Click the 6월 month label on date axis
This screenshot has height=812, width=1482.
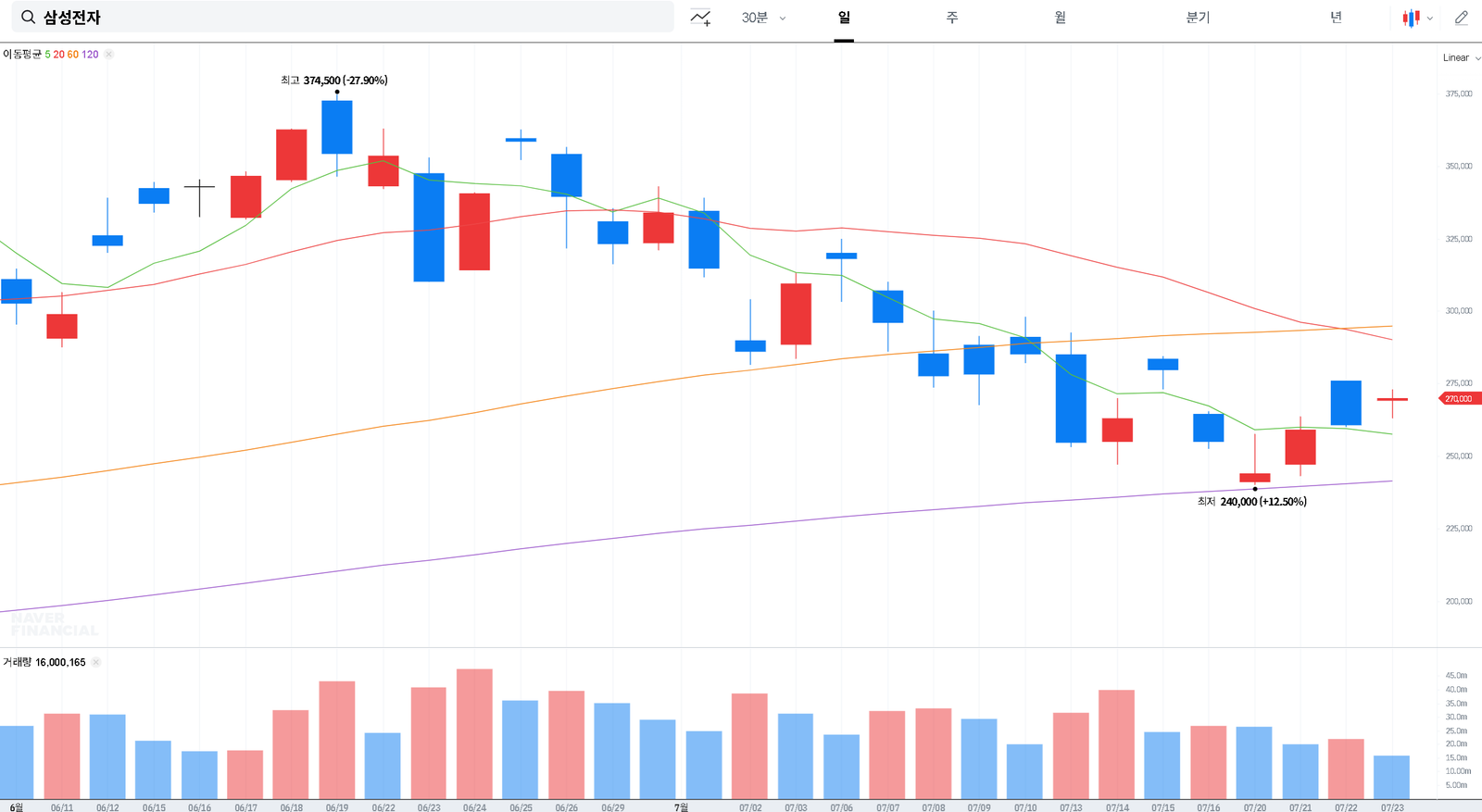pos(17,807)
